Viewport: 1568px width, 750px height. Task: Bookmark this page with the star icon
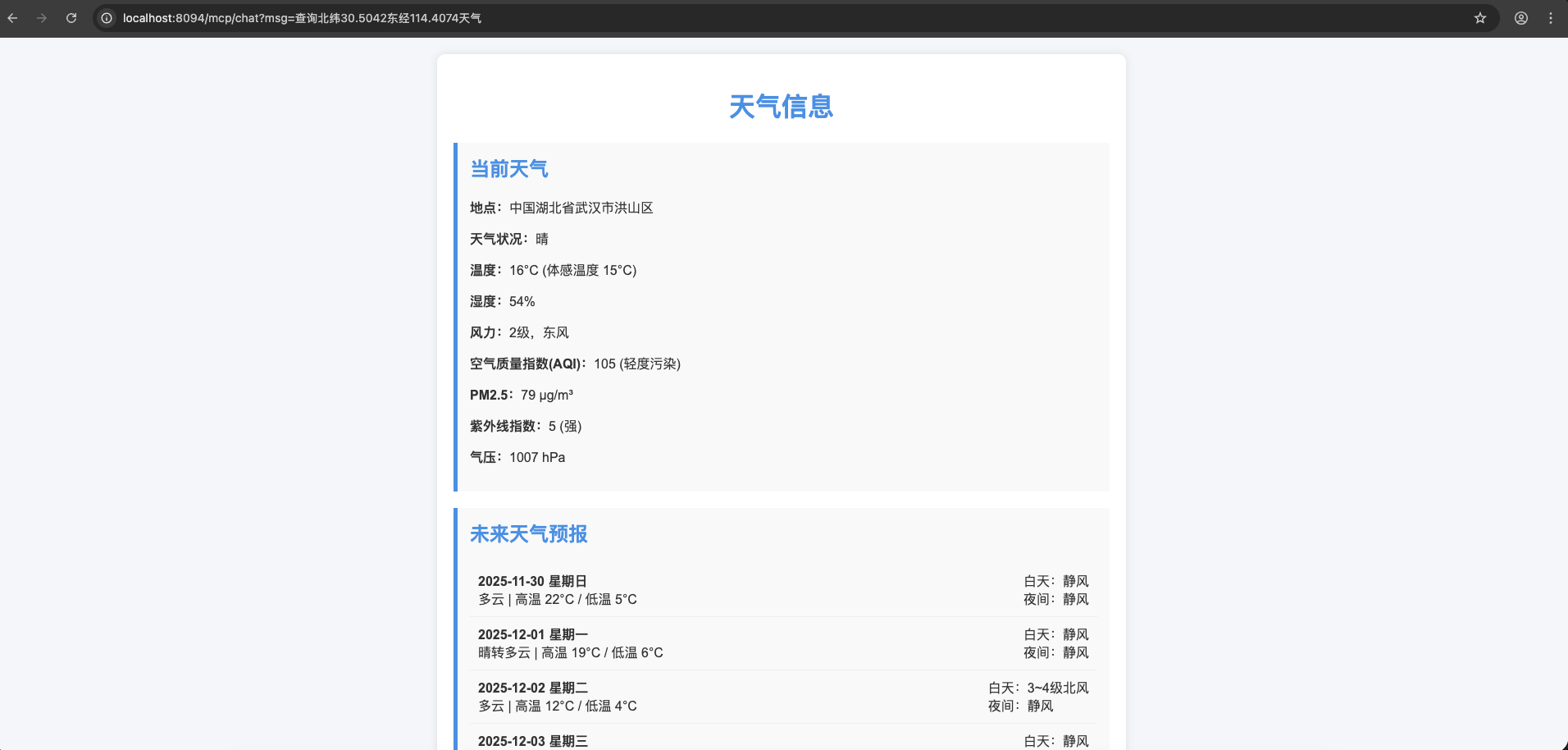pos(1479,18)
